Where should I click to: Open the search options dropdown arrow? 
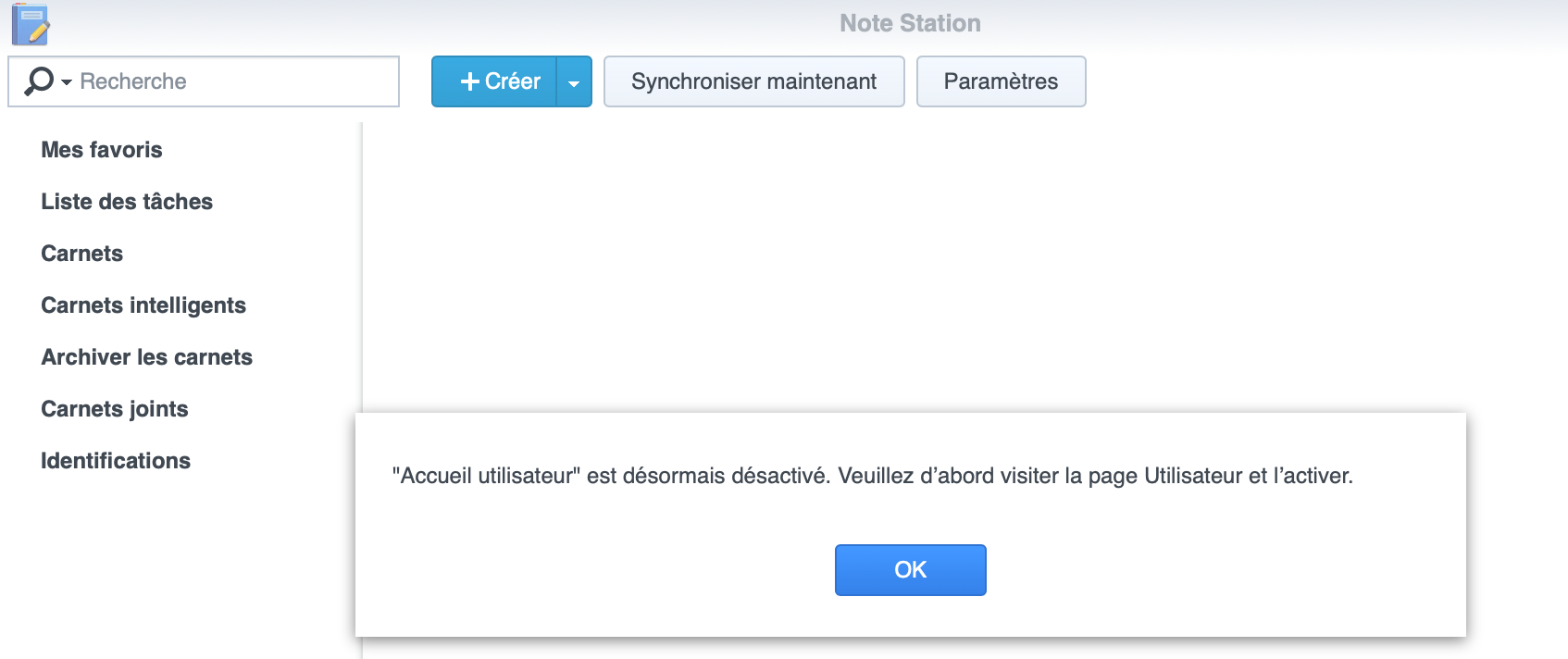[x=67, y=82]
